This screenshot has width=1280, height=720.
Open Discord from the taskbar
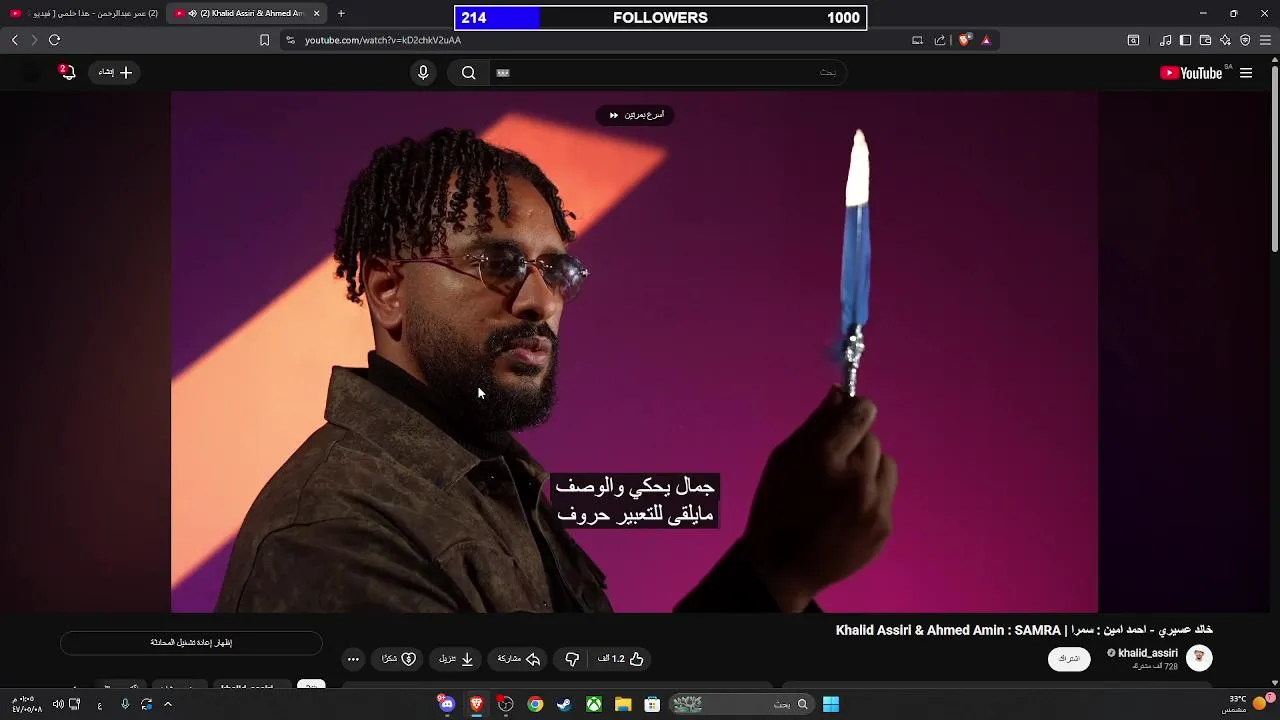tap(447, 704)
